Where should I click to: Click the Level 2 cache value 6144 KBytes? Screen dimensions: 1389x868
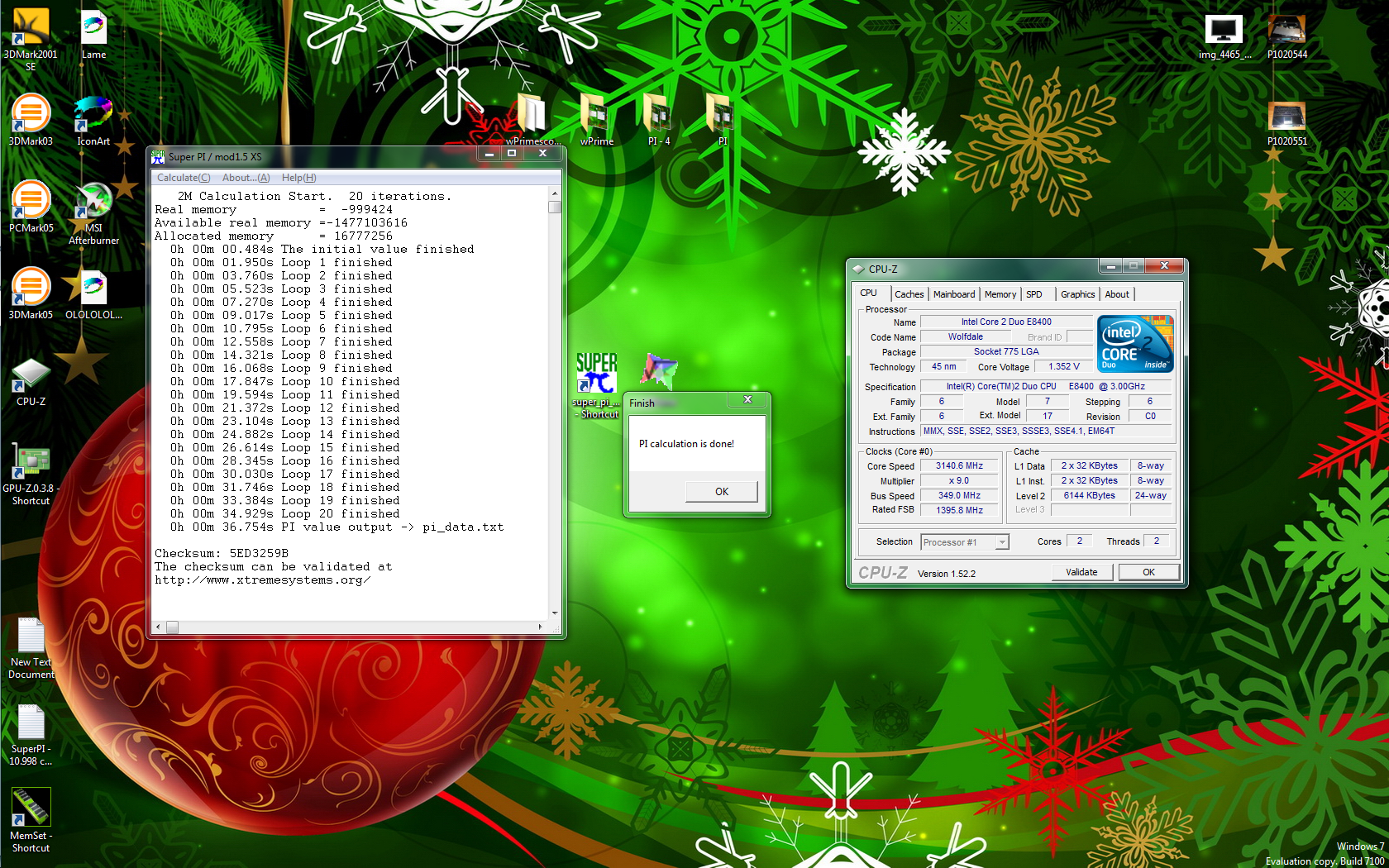click(x=1089, y=496)
